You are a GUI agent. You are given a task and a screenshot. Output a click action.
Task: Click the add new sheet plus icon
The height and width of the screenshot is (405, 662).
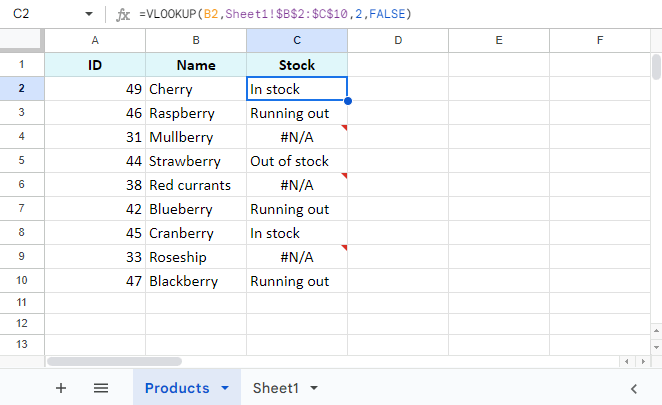pos(61,388)
